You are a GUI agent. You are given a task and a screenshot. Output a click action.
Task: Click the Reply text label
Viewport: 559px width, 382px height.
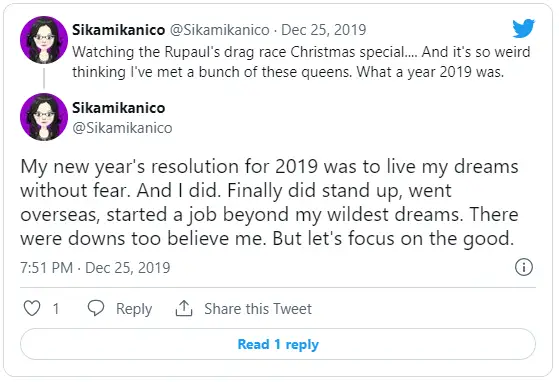coord(134,309)
